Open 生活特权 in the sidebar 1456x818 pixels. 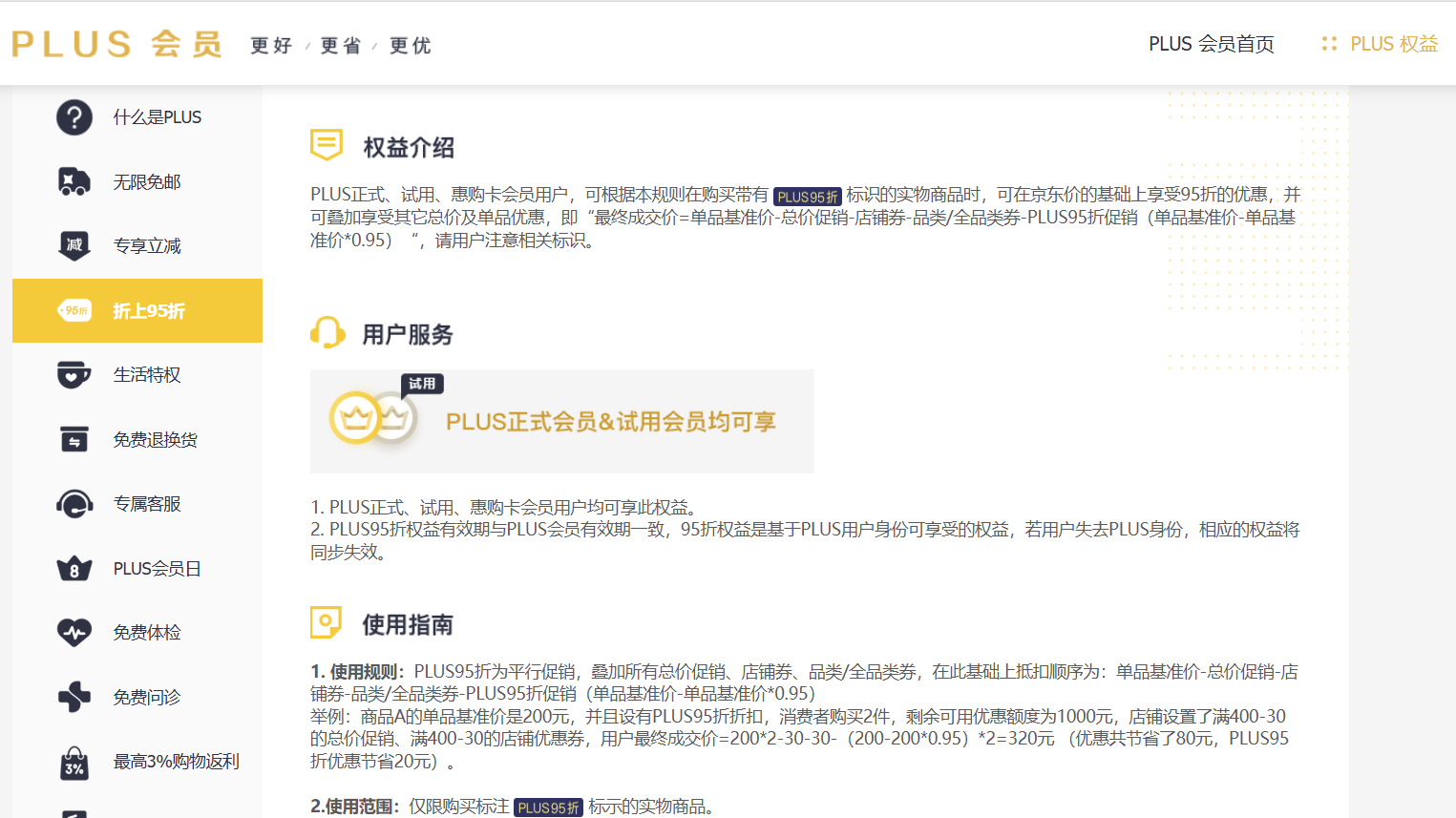point(137,375)
